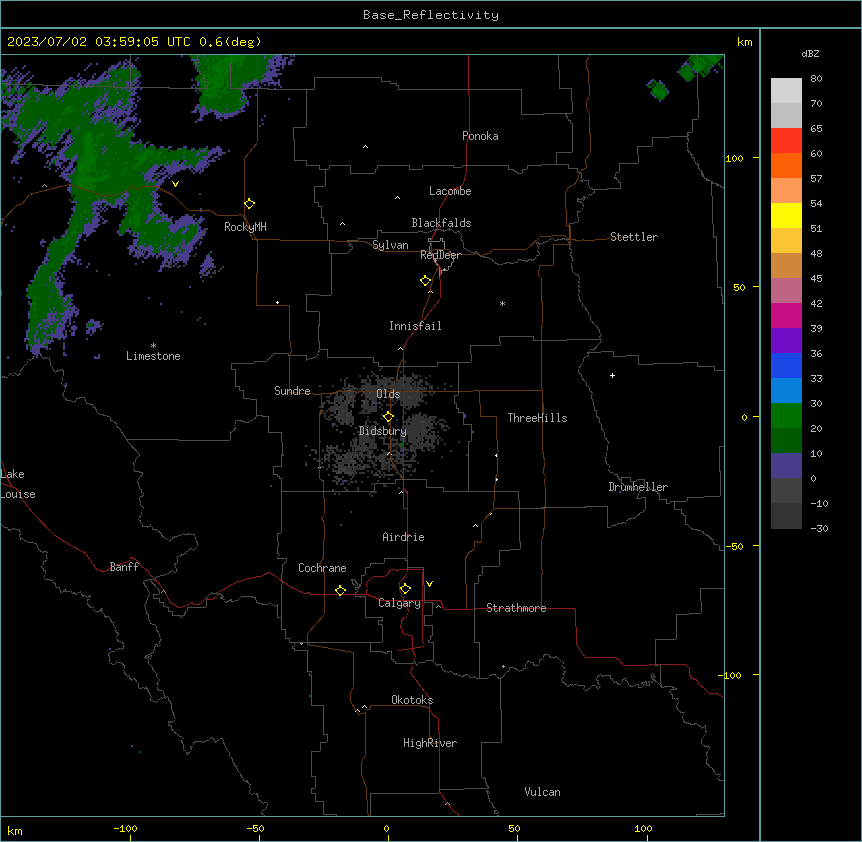Click the -50 tick on the vertical axis
The height and width of the screenshot is (842, 862).
734,546
